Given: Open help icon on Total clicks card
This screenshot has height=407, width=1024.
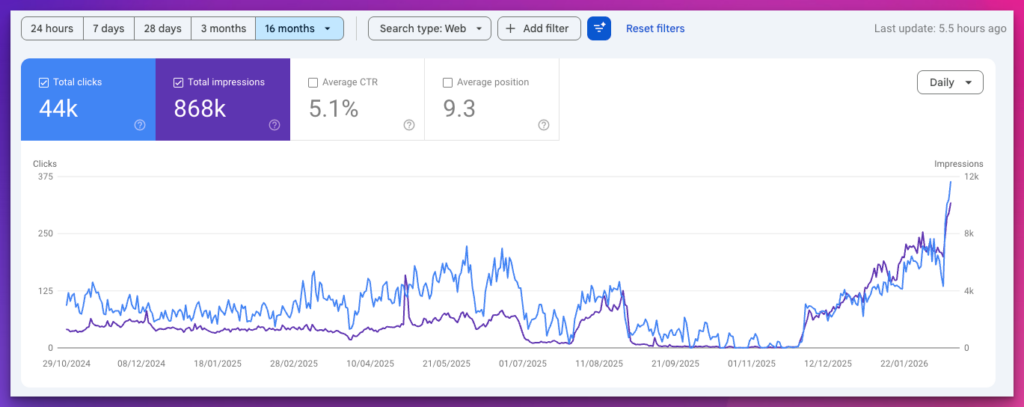Looking at the screenshot, I should (x=140, y=125).
